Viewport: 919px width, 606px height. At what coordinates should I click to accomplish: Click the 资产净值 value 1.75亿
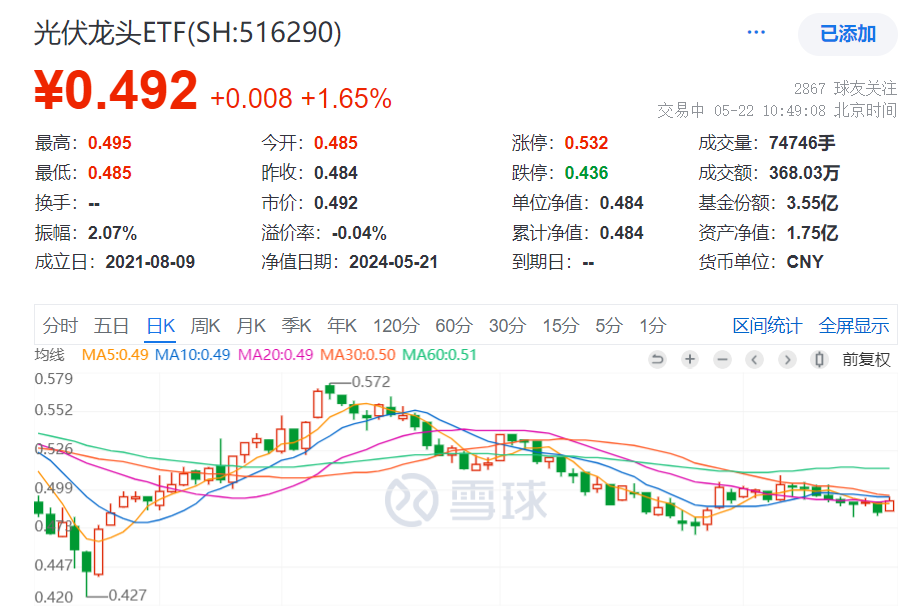point(812,233)
